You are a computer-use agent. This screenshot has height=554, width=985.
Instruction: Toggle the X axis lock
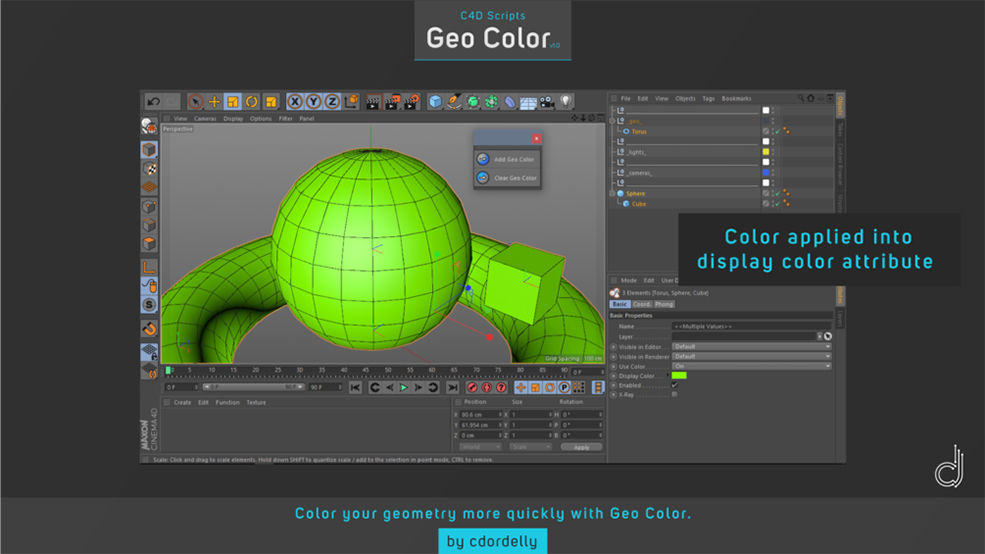tap(295, 101)
